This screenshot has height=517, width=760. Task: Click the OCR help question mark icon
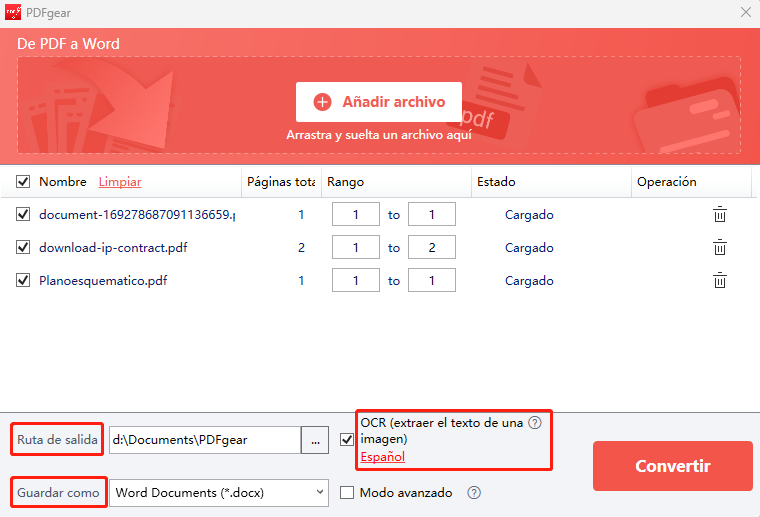pos(535,423)
